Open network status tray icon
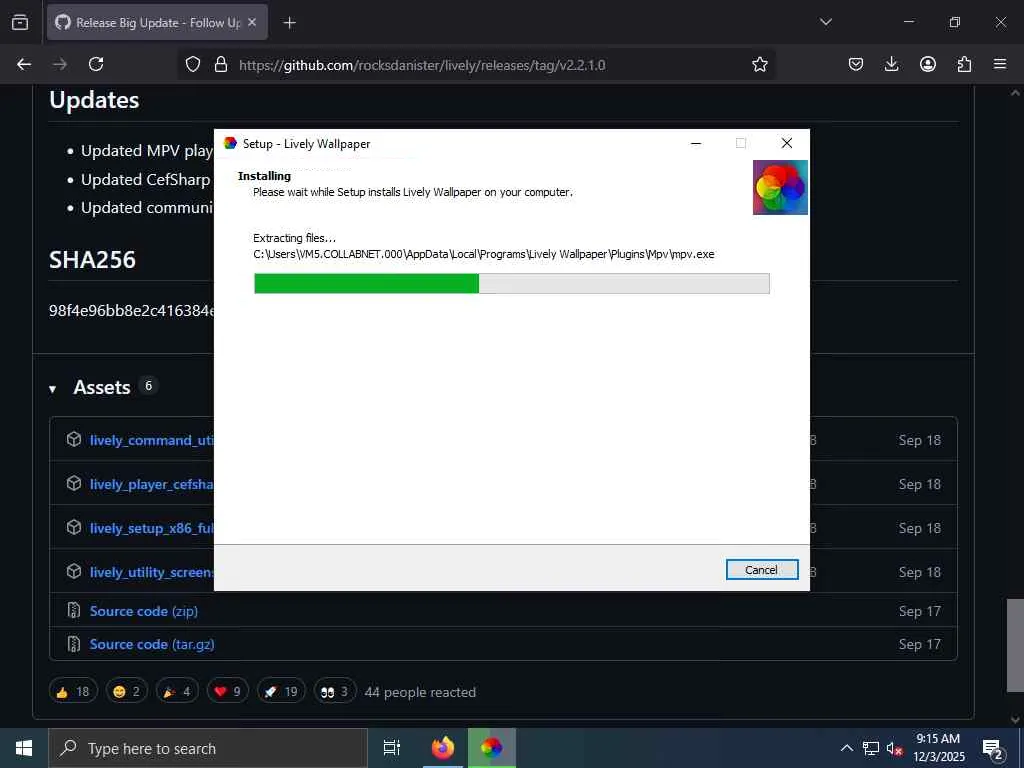This screenshot has height=768, width=1024. (x=871, y=748)
